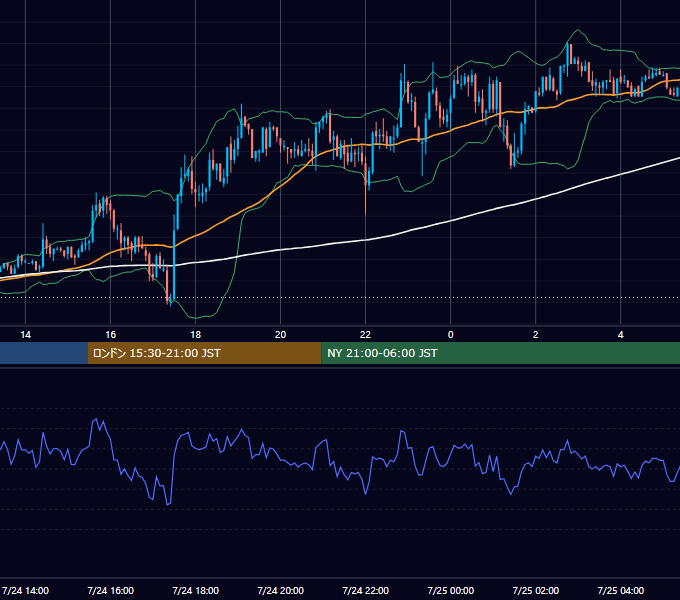
Task: Click the 7/24 14:00 time label
Action: (26, 590)
